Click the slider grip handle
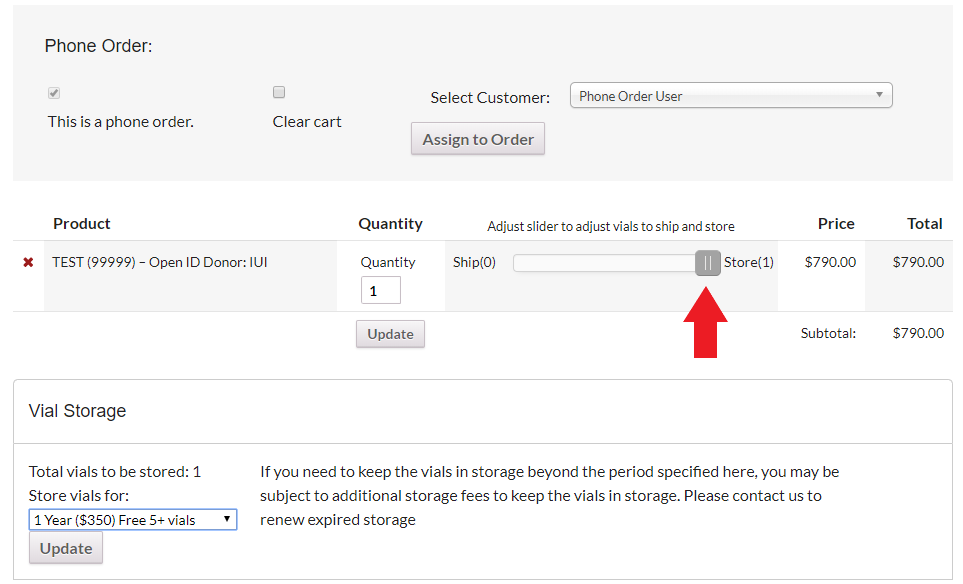Viewport: 963px width, 584px height. coord(707,263)
